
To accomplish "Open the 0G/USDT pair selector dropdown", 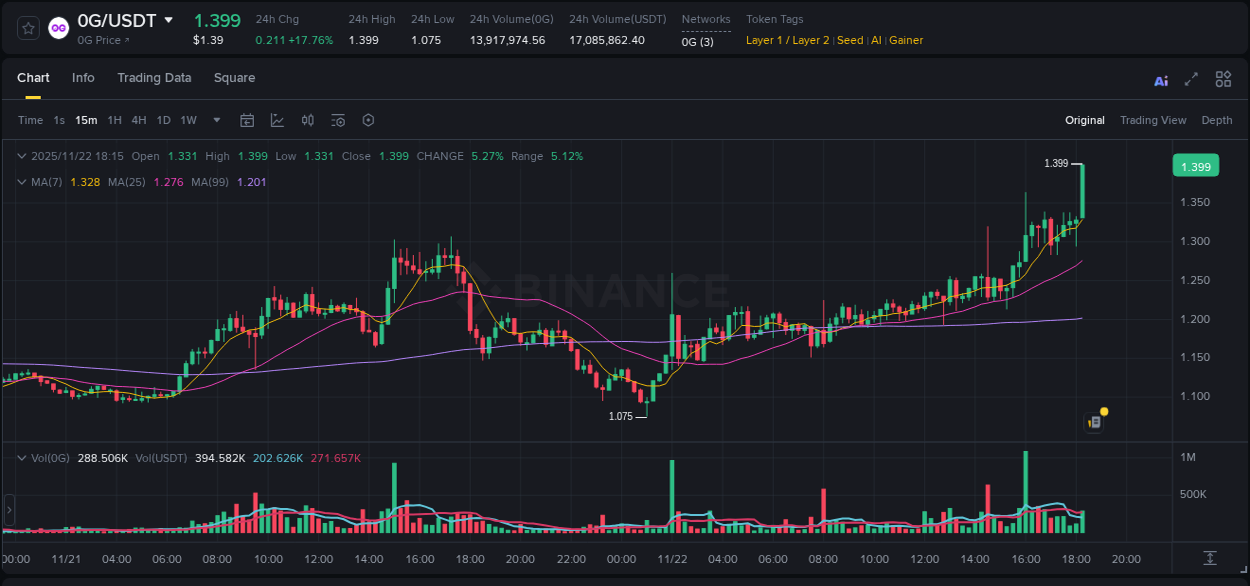I will coord(167,20).
